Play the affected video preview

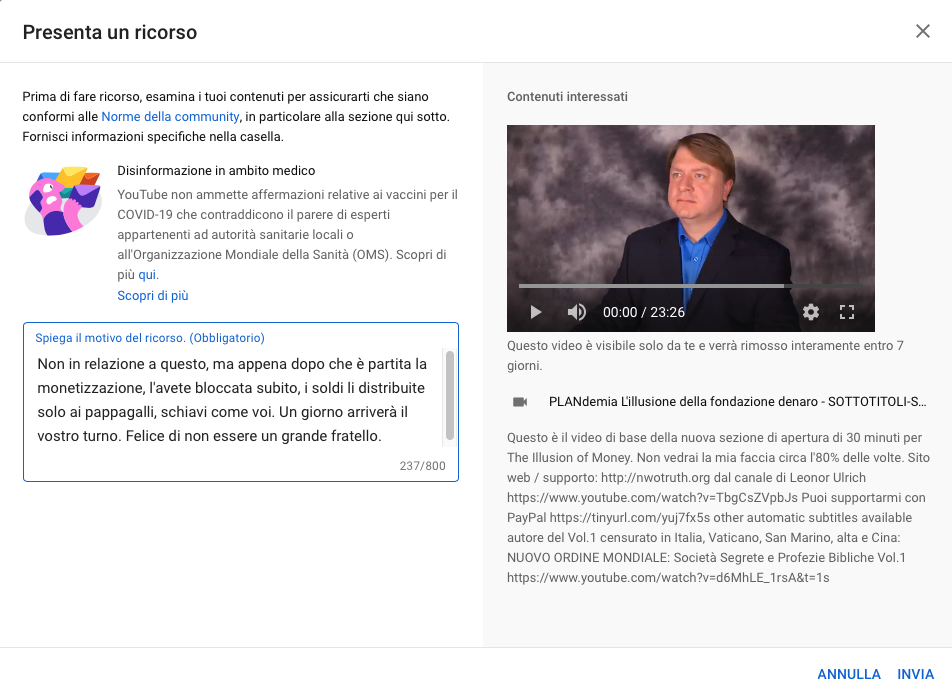click(536, 312)
